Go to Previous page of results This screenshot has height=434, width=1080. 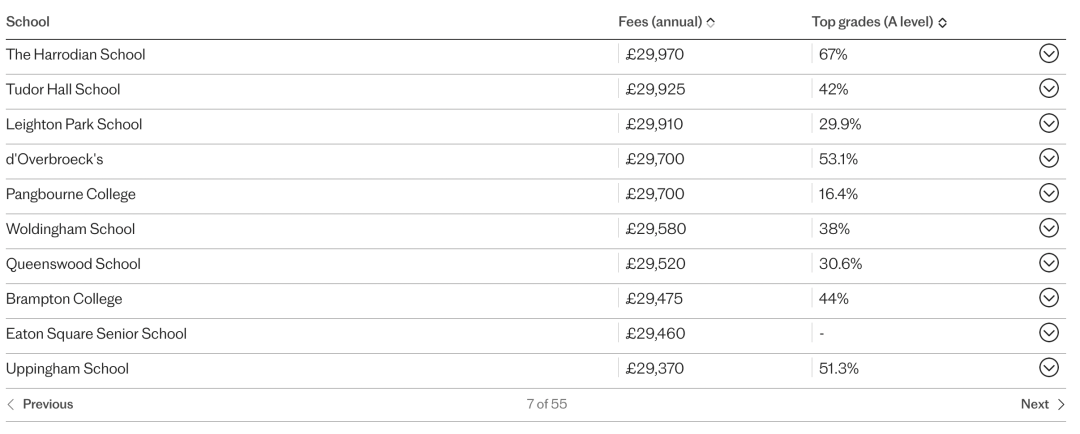pyautogui.click(x=40, y=404)
